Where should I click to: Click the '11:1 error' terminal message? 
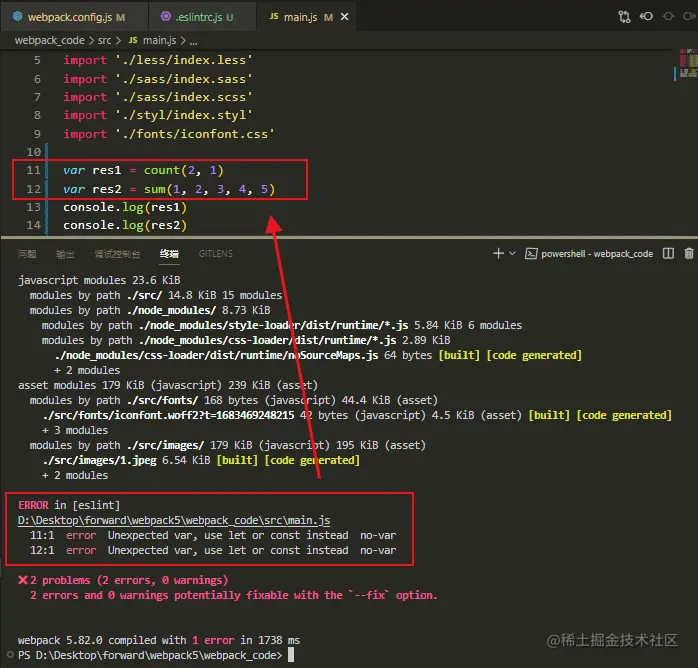[x=213, y=535]
